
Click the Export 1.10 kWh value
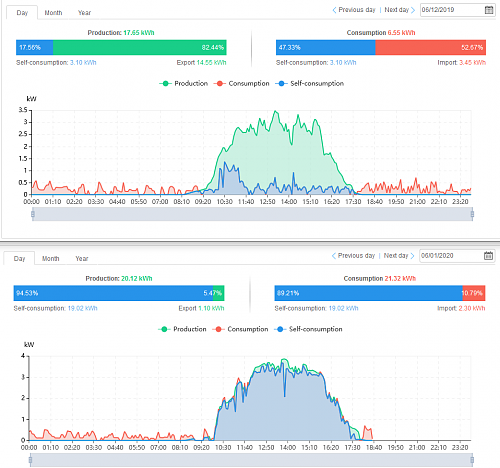click(201, 308)
